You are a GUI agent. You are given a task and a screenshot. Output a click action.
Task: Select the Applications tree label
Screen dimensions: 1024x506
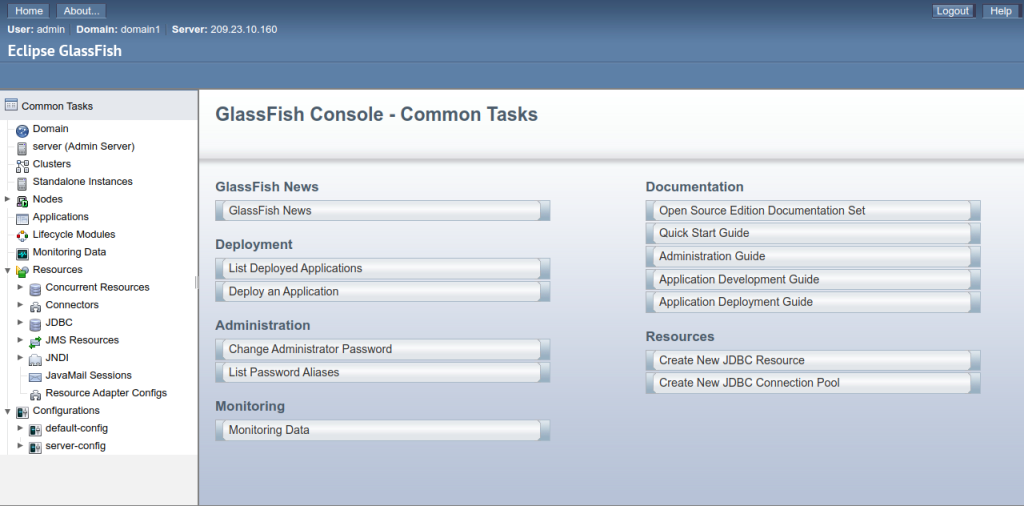[x=61, y=217]
